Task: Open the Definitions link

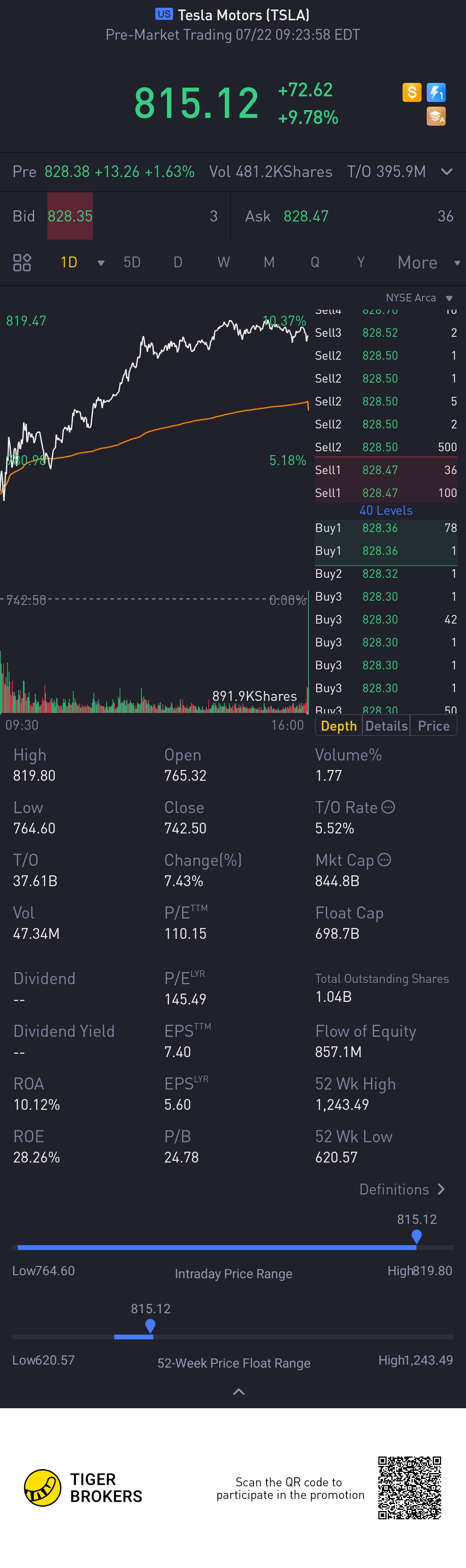Action: [x=402, y=1189]
